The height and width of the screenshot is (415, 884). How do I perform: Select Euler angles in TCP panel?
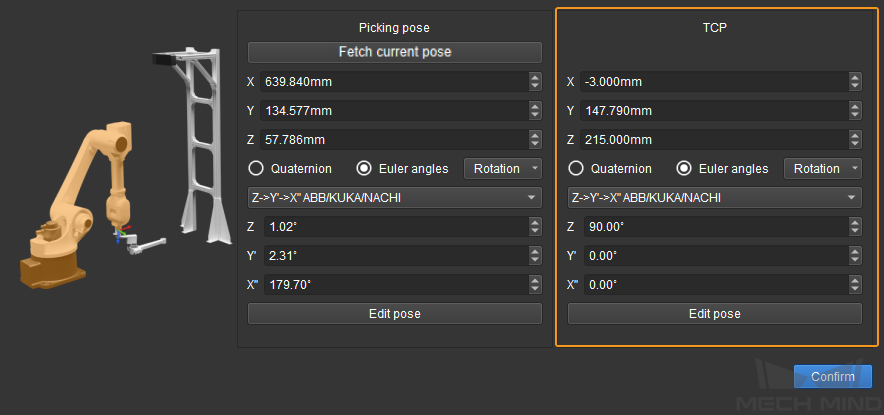point(685,169)
